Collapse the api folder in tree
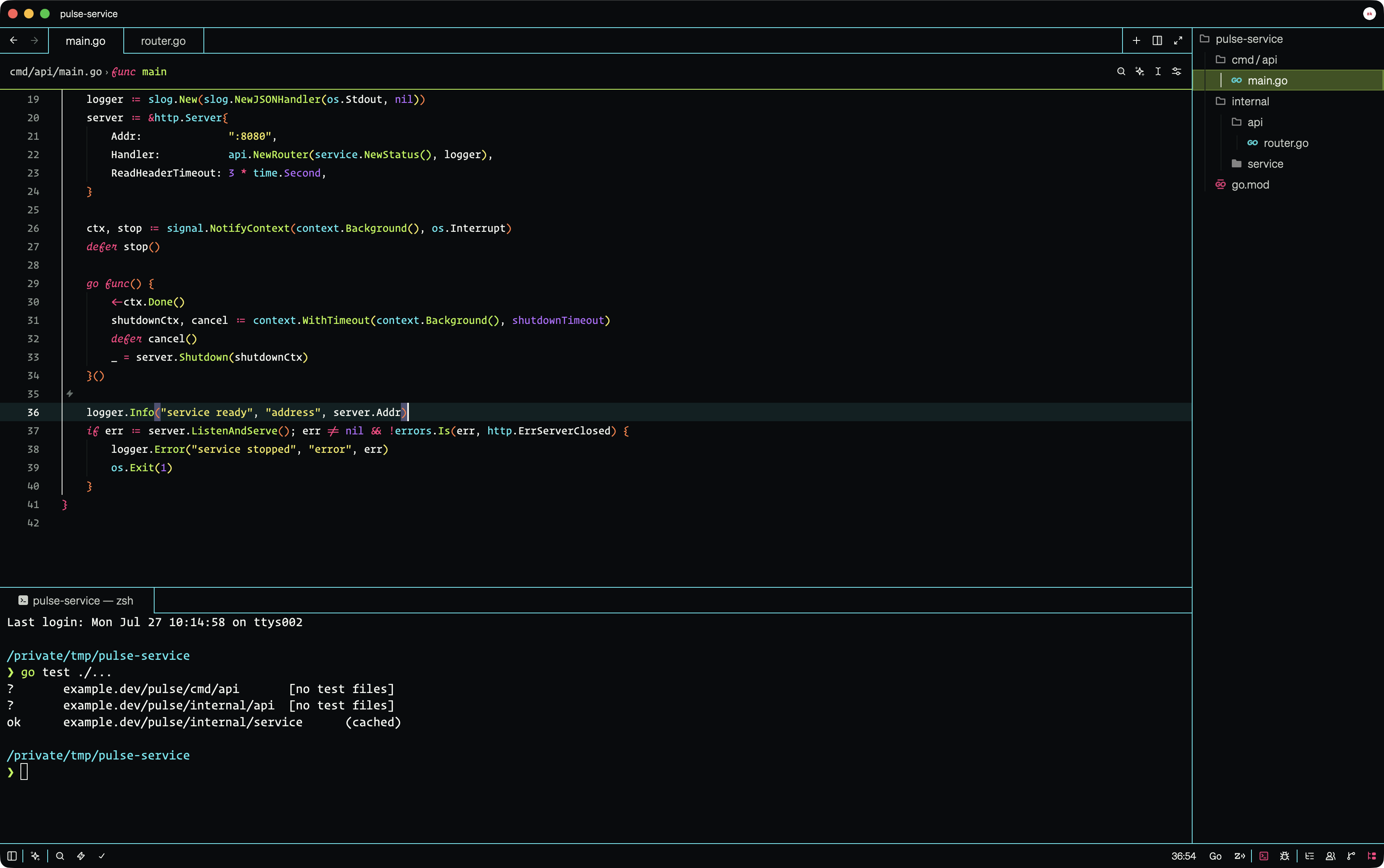This screenshot has height=868, width=1384. (x=1288, y=122)
